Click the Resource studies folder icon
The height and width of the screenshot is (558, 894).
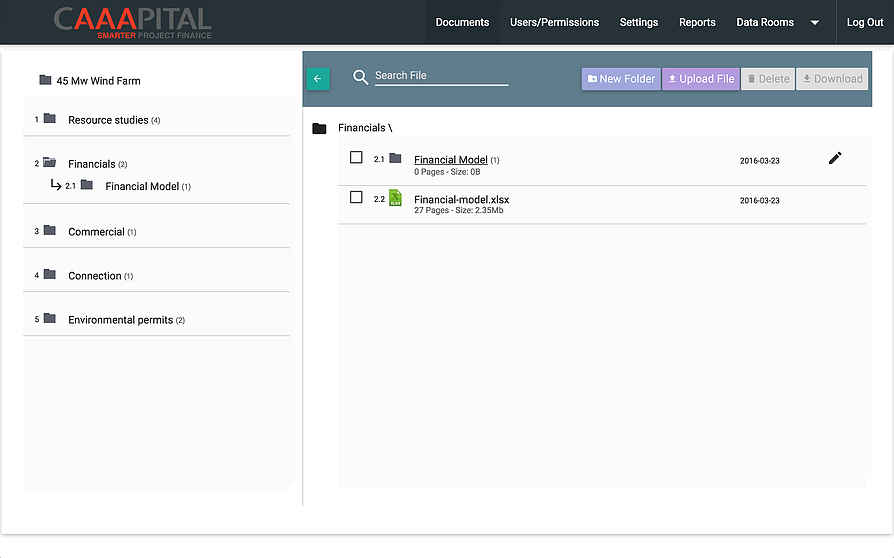50,119
